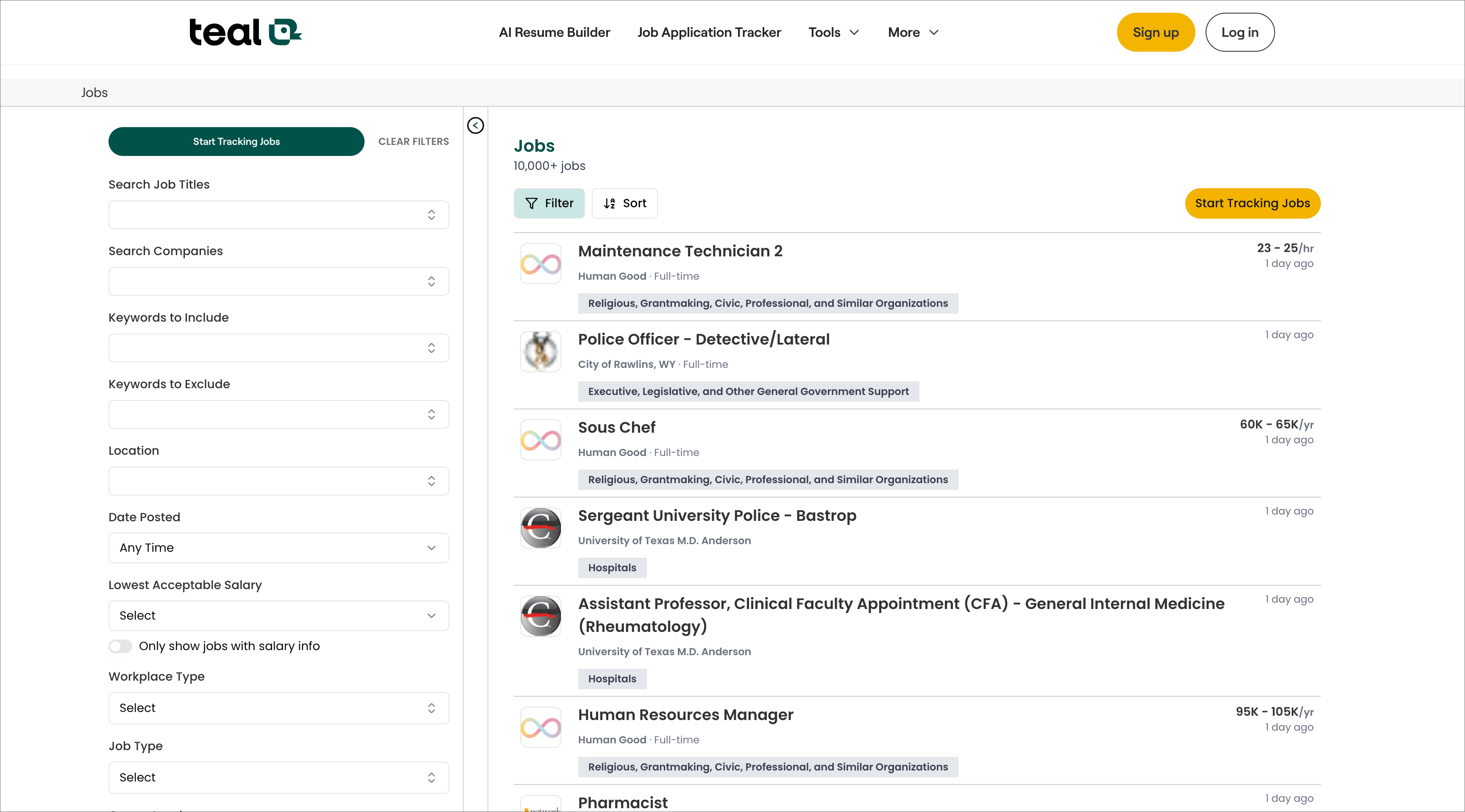Click the Filter button
Screen dimensions: 1465x812
click(x=549, y=203)
